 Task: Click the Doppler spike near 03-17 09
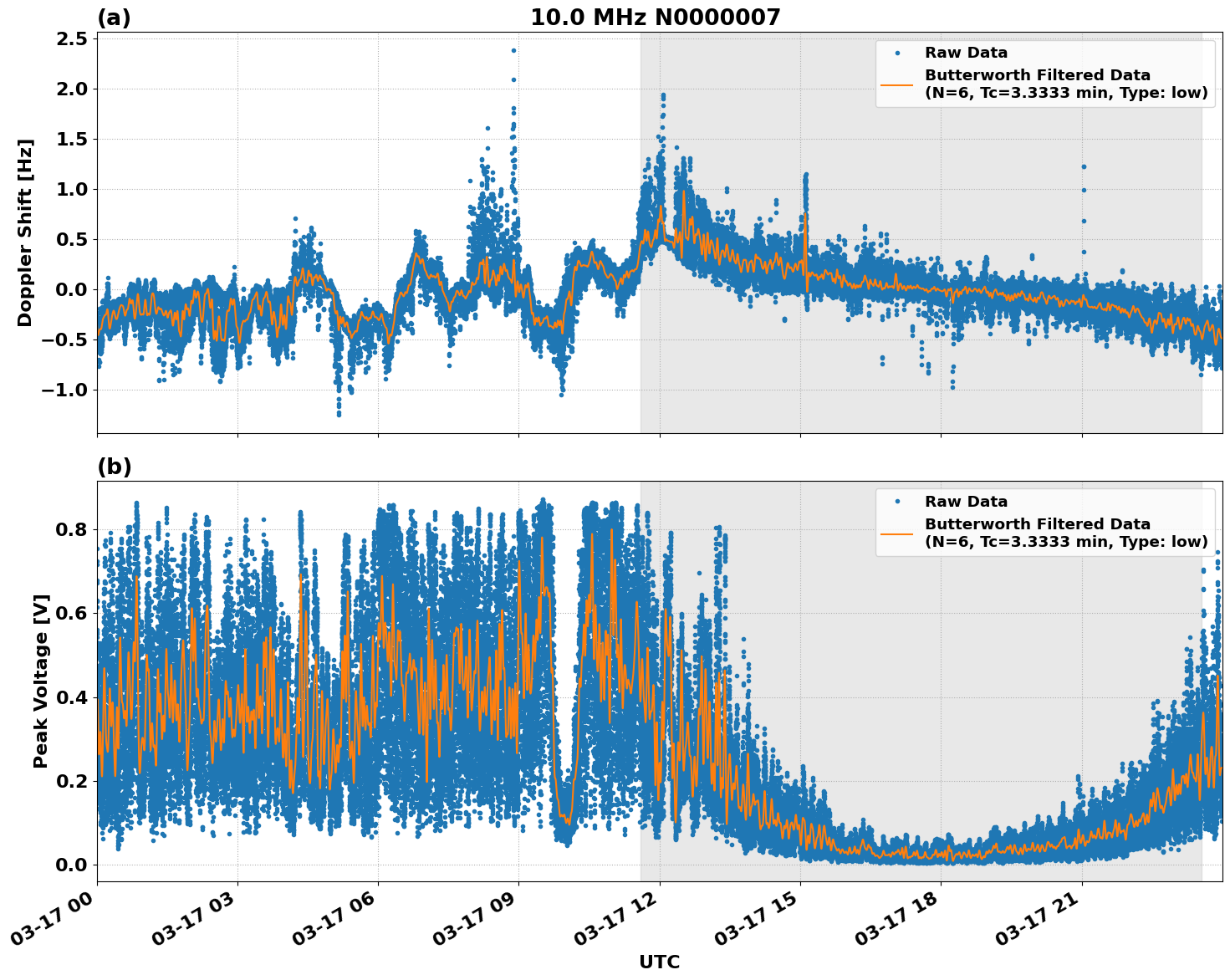pyautogui.click(x=513, y=50)
